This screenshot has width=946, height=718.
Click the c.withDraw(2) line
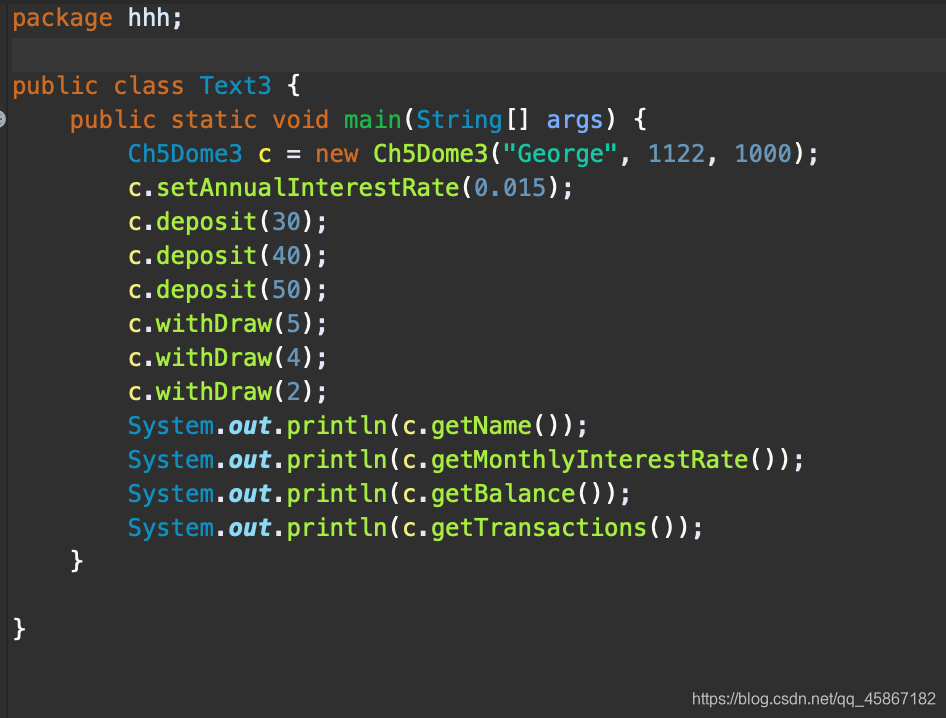click(227, 392)
